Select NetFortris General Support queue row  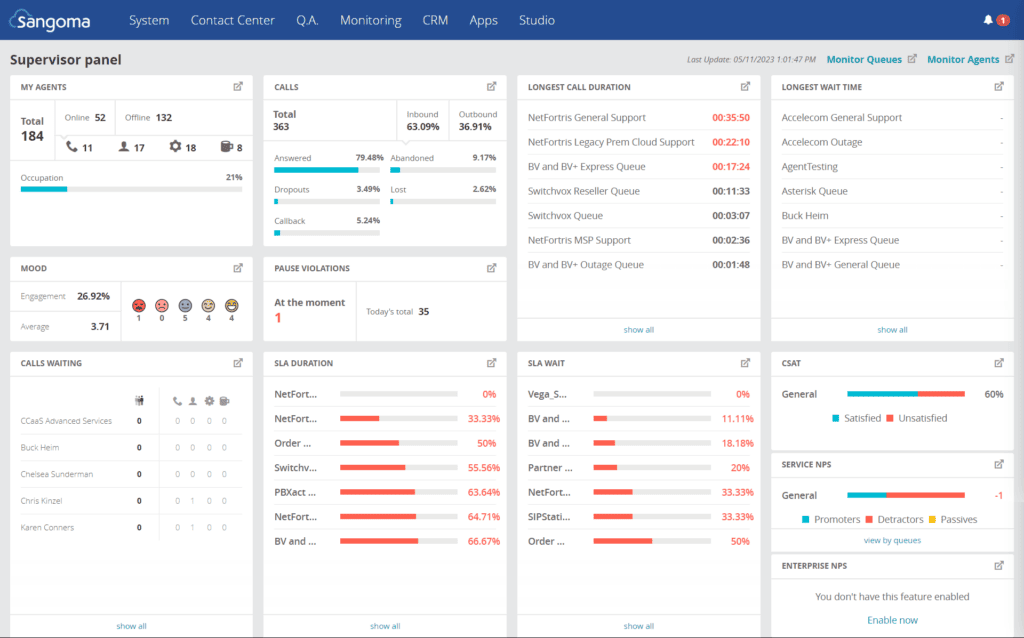click(639, 118)
